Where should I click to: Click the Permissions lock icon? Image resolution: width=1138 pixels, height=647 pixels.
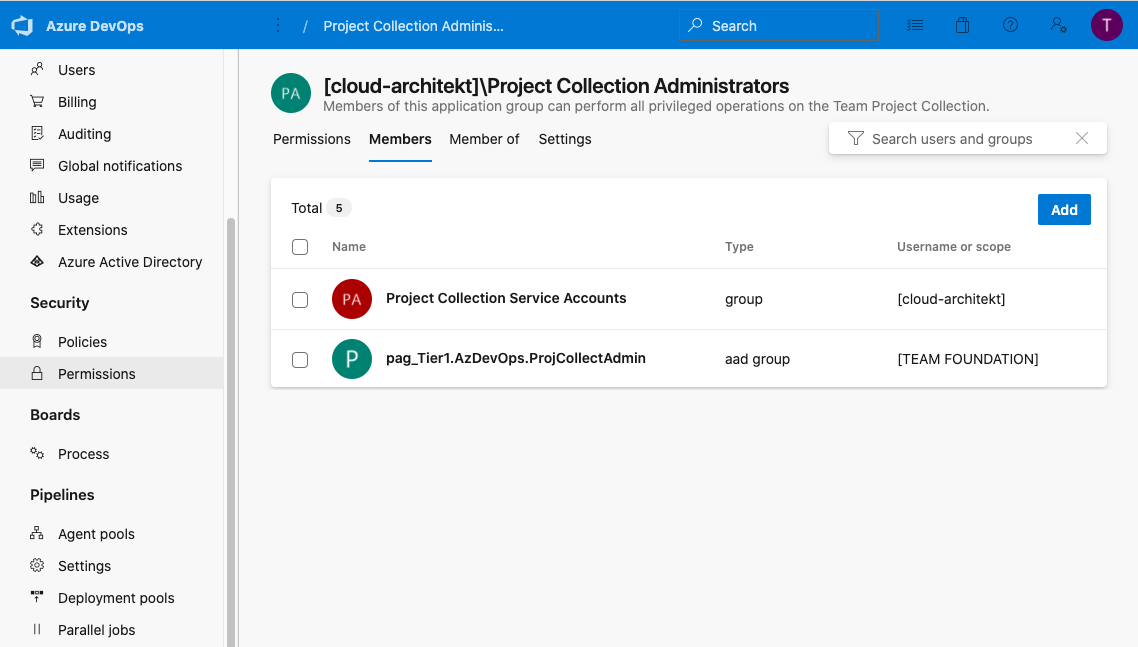point(37,373)
